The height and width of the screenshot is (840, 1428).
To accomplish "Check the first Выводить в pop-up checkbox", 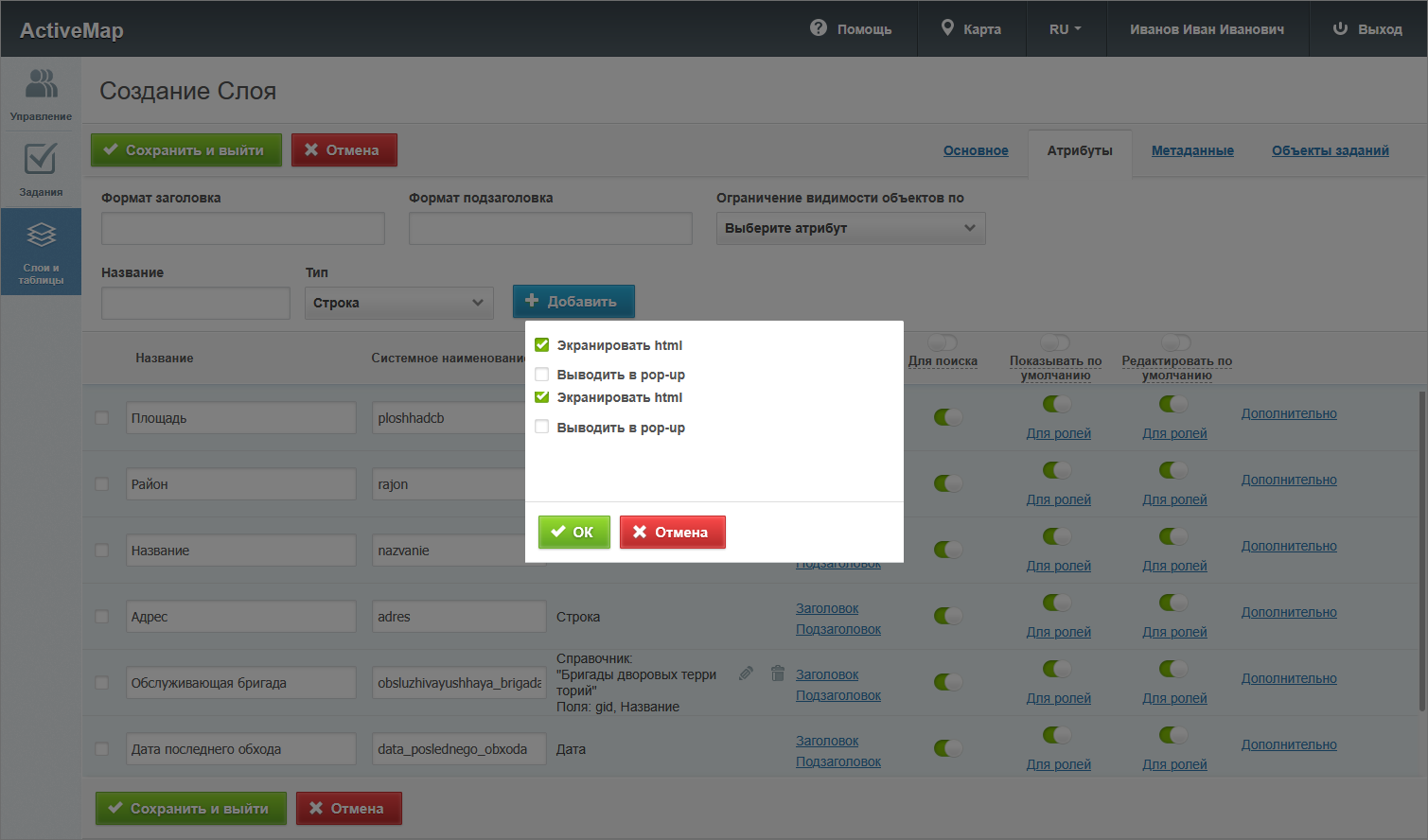I will [x=542, y=375].
